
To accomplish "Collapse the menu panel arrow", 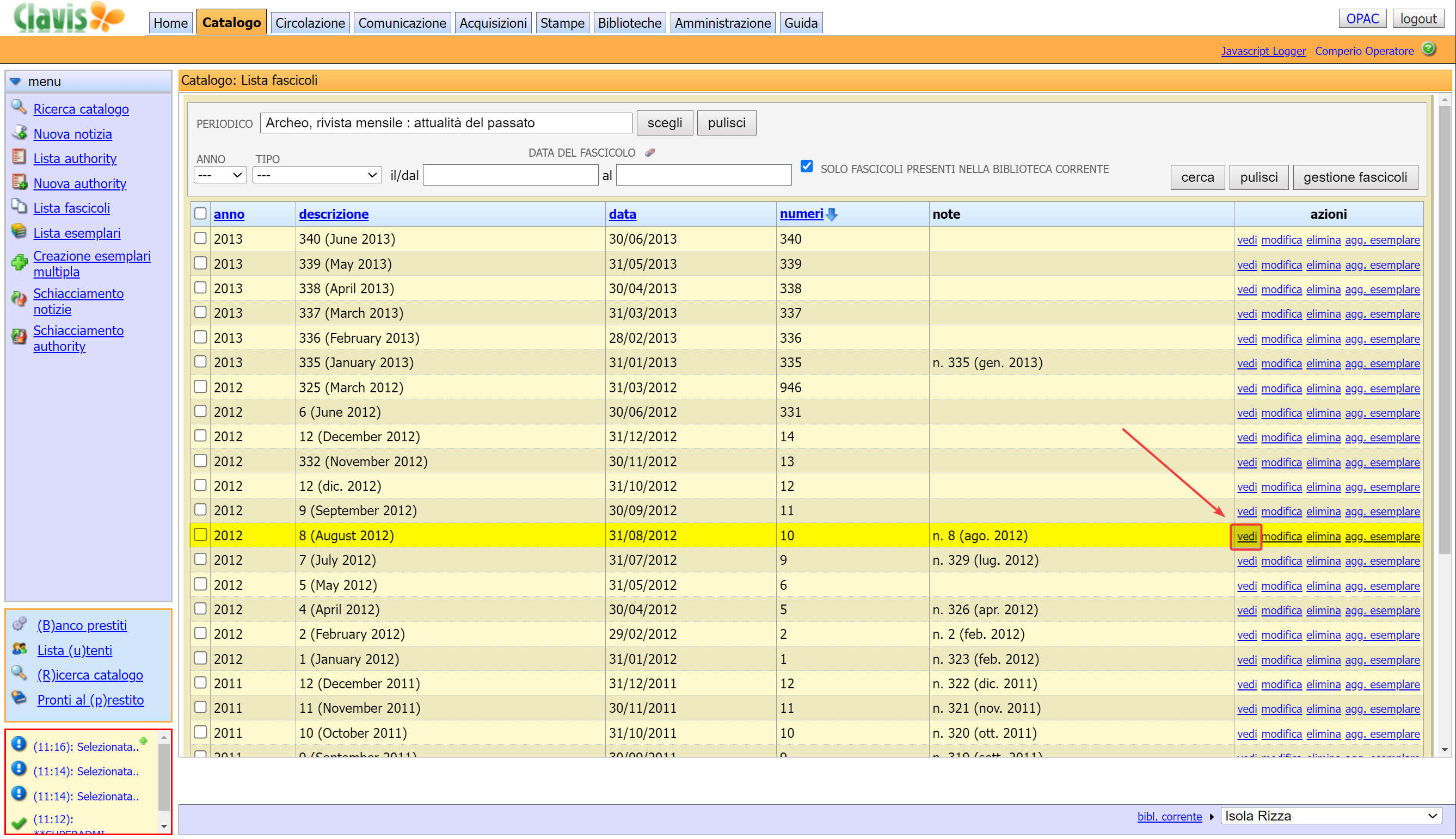I will click(16, 81).
